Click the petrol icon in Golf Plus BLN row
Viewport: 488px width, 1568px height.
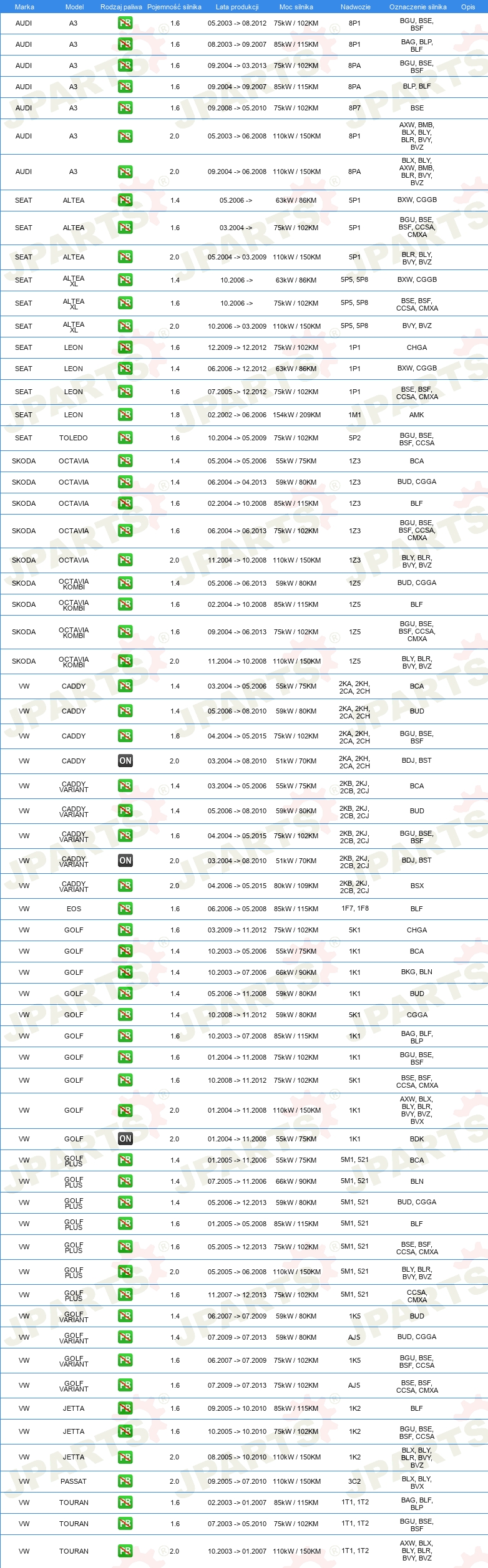125,1181
